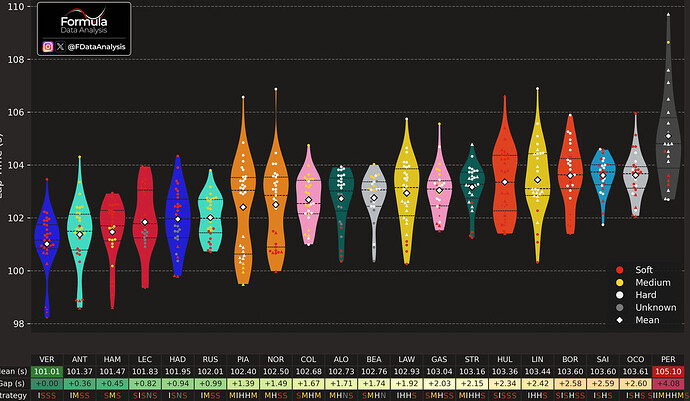Click the red 105.10 mean cell

tap(668, 372)
